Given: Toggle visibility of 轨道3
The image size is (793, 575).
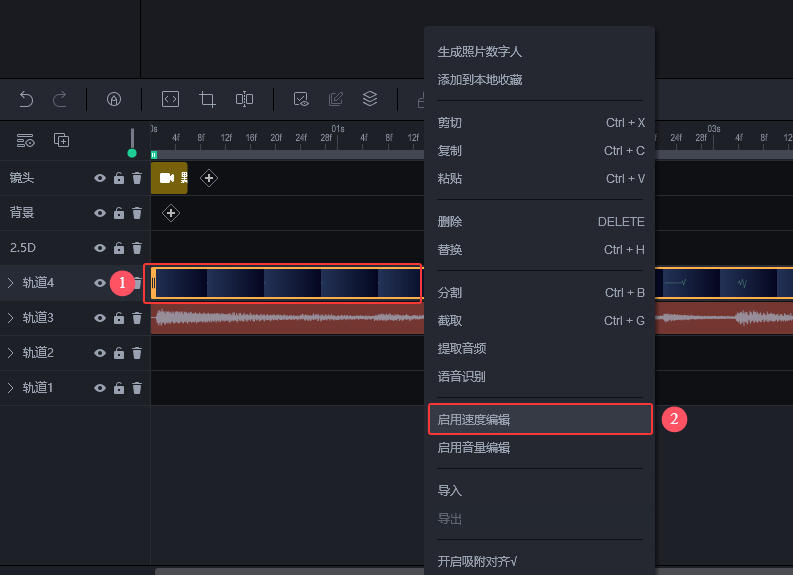Looking at the screenshot, I should coord(100,318).
